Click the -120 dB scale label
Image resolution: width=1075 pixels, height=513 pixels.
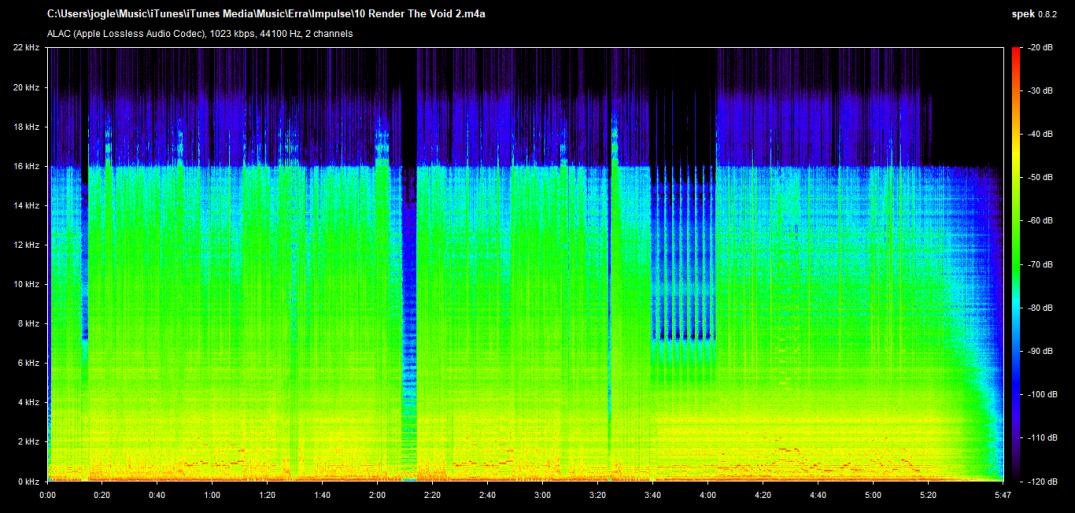(1042, 481)
